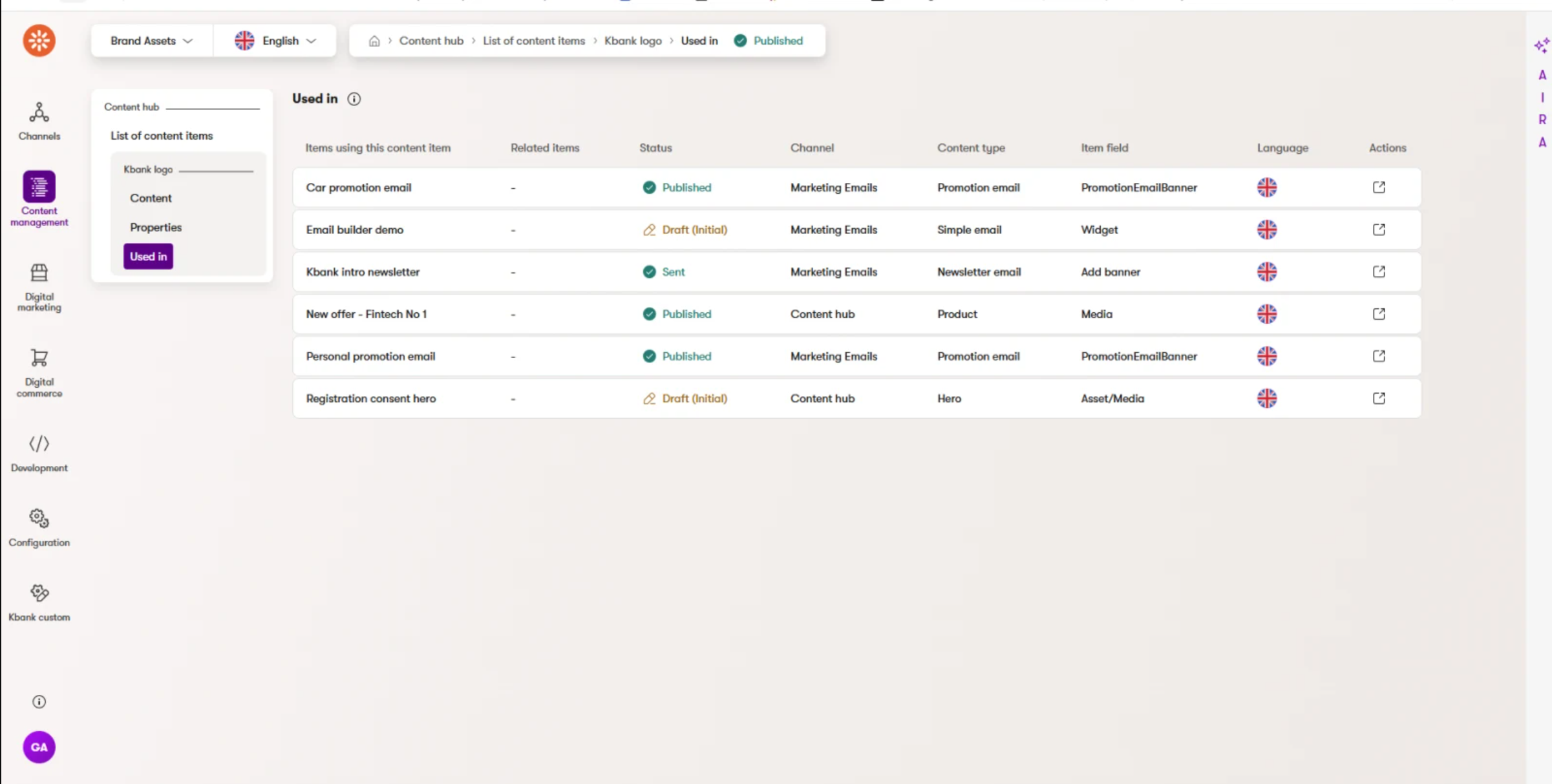Image resolution: width=1552 pixels, height=784 pixels.
Task: Switch to the Content tab under Kbank logo
Action: 151,198
